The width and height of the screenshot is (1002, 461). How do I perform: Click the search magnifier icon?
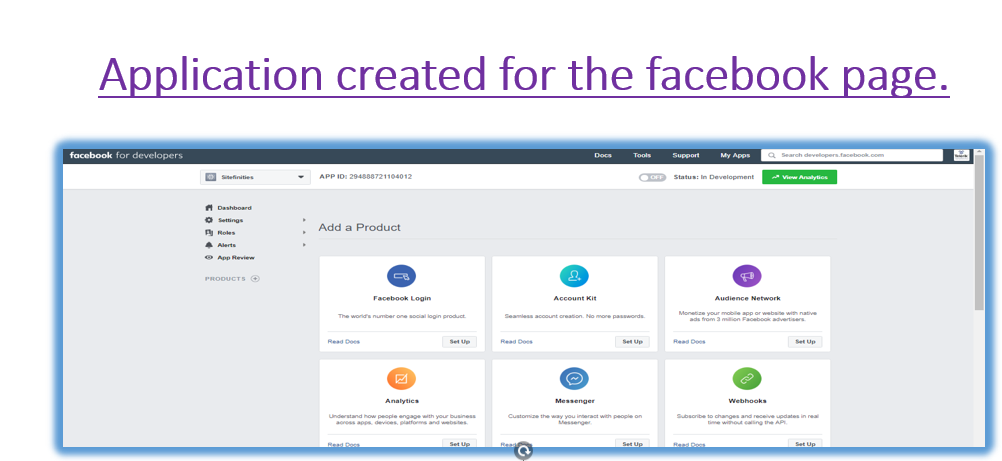click(x=772, y=155)
